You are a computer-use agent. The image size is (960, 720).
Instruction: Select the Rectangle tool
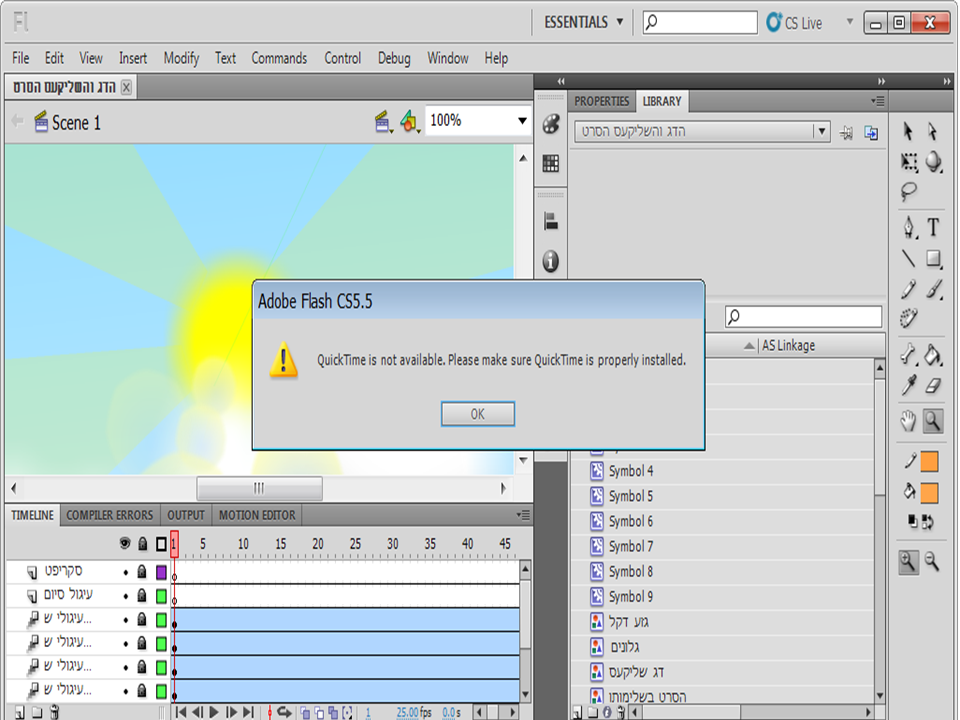coord(933,258)
